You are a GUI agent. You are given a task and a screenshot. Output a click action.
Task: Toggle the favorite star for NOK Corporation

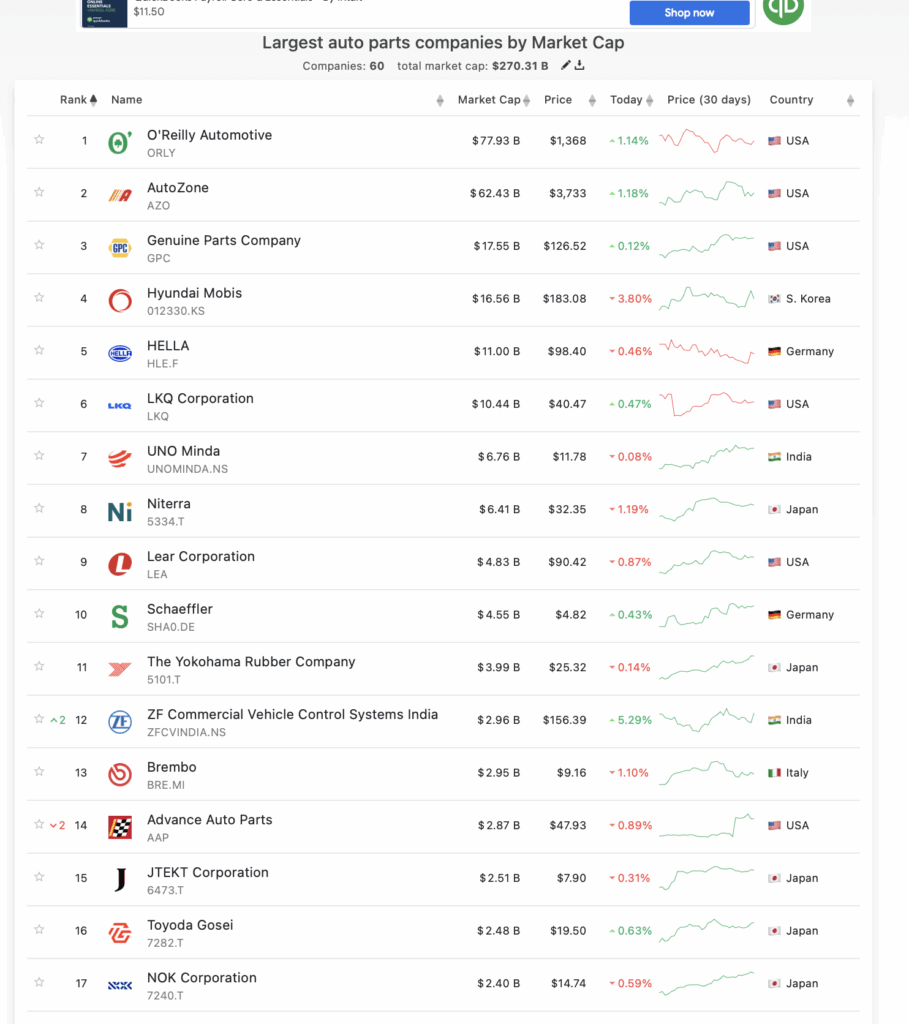(39, 982)
